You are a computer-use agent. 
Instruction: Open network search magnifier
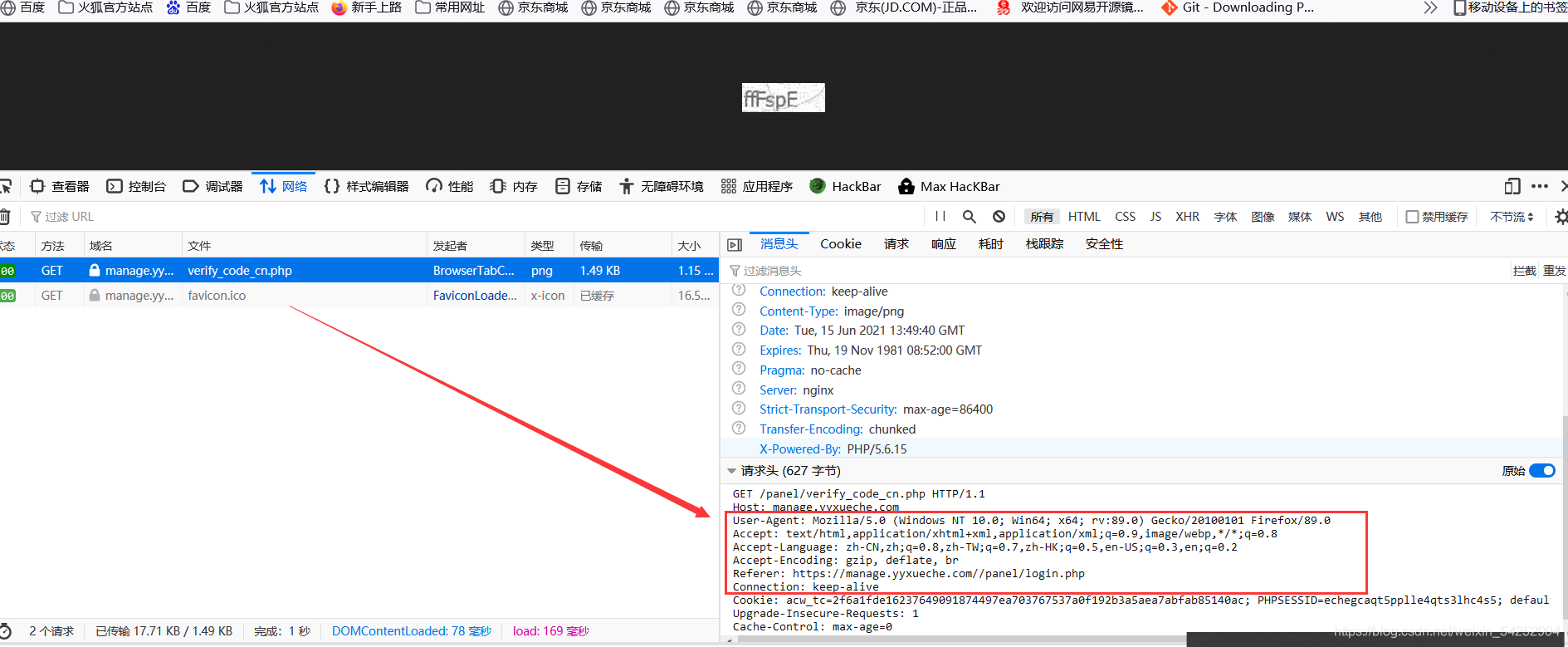pos(969,216)
